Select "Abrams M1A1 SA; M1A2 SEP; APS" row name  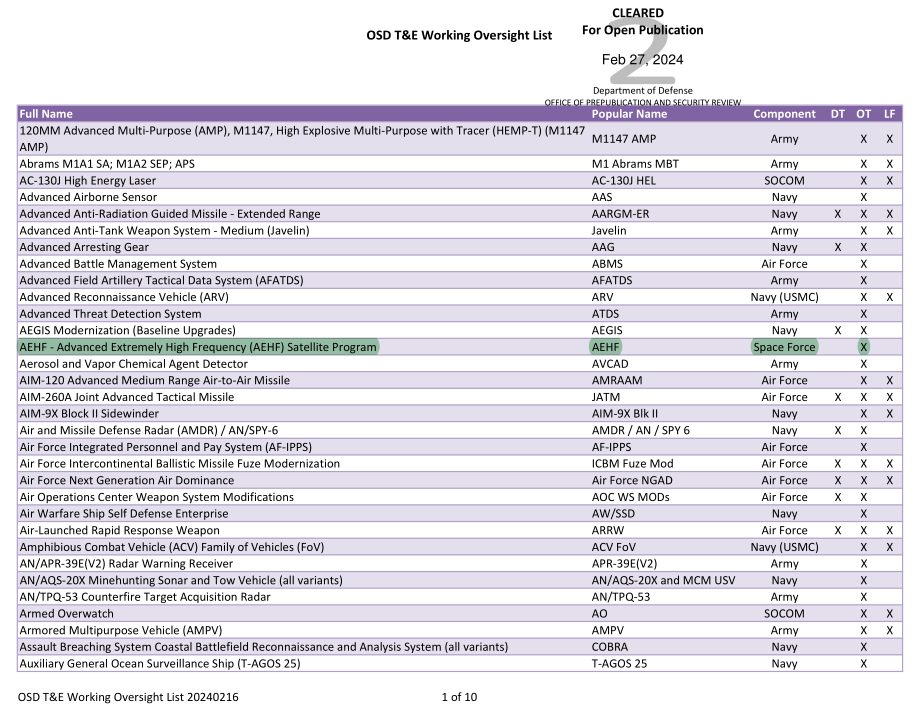tap(107, 164)
